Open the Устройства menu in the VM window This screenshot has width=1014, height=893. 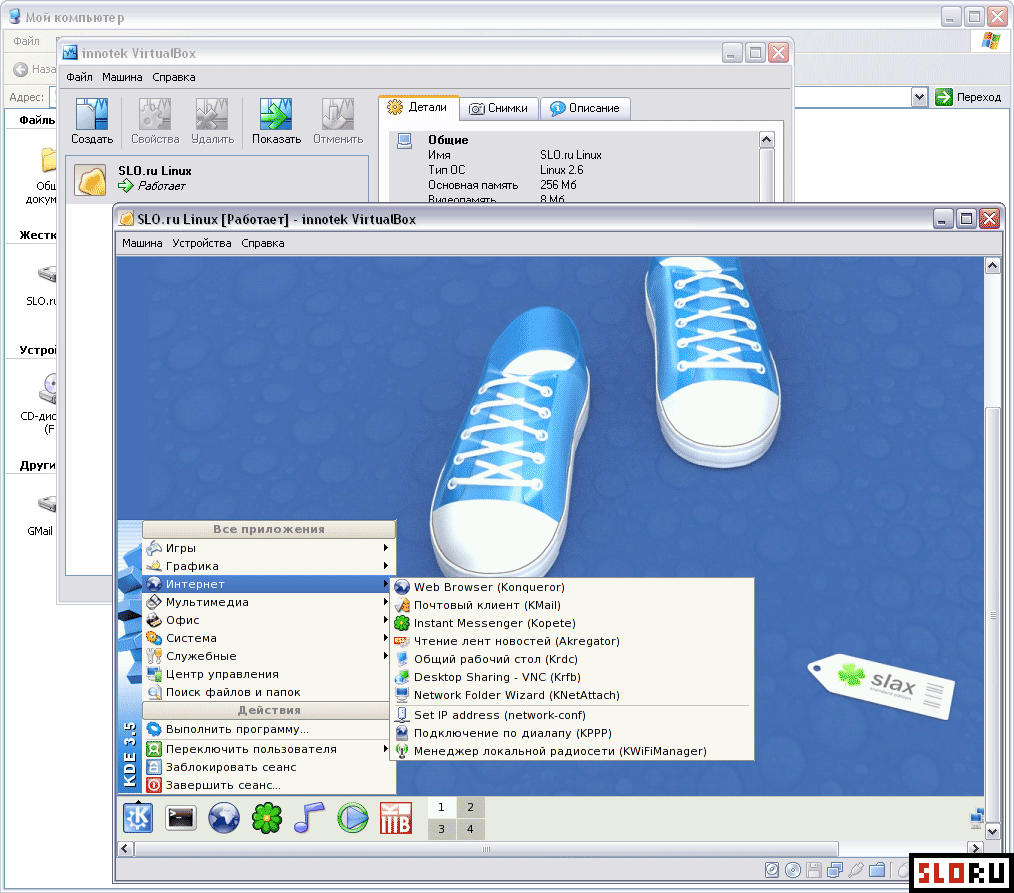tap(202, 243)
